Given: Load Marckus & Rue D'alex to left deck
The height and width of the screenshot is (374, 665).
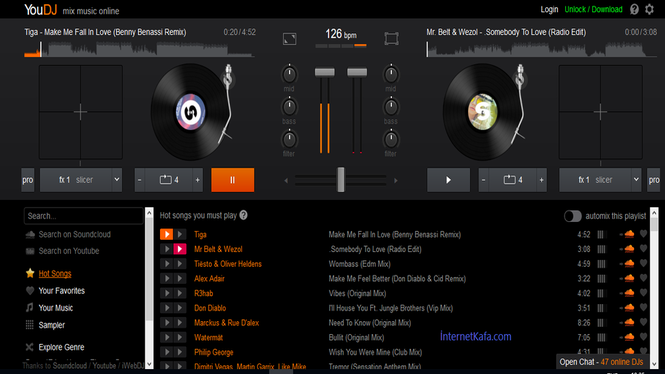Looking at the screenshot, I should (166, 323).
